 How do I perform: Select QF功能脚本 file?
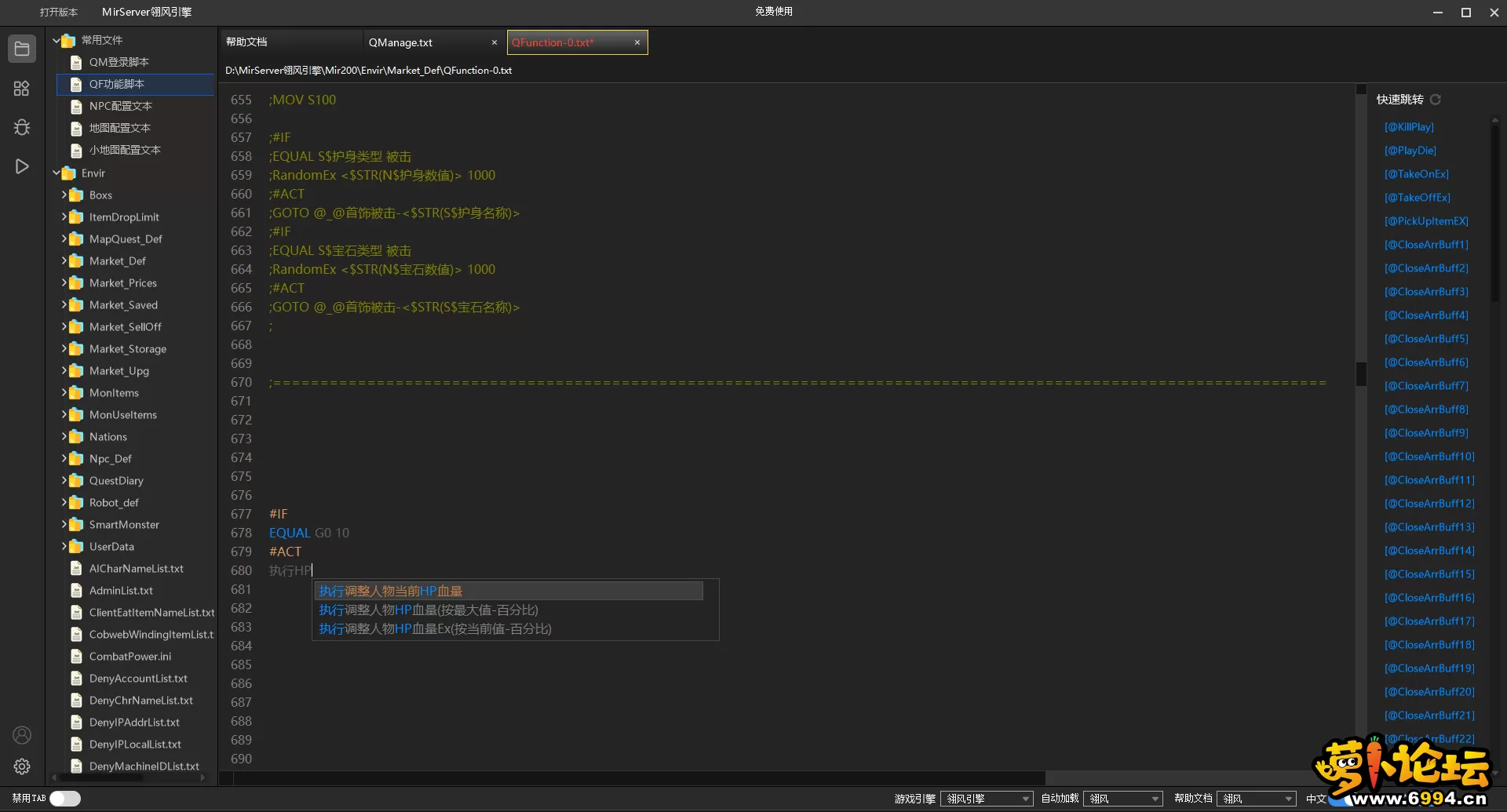click(135, 84)
